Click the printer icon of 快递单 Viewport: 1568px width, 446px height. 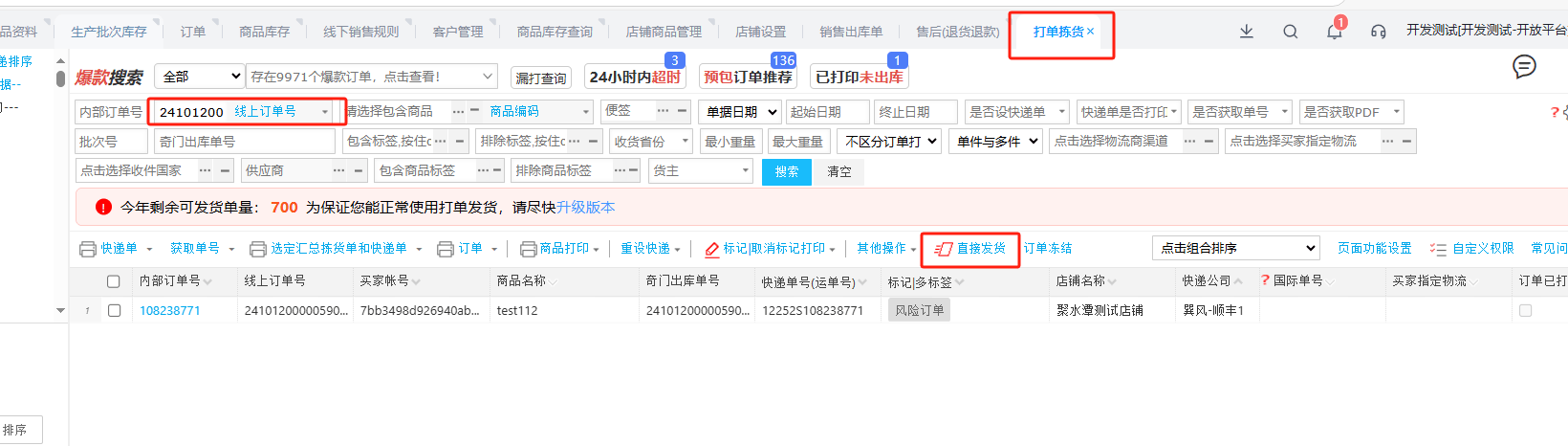click(x=88, y=249)
